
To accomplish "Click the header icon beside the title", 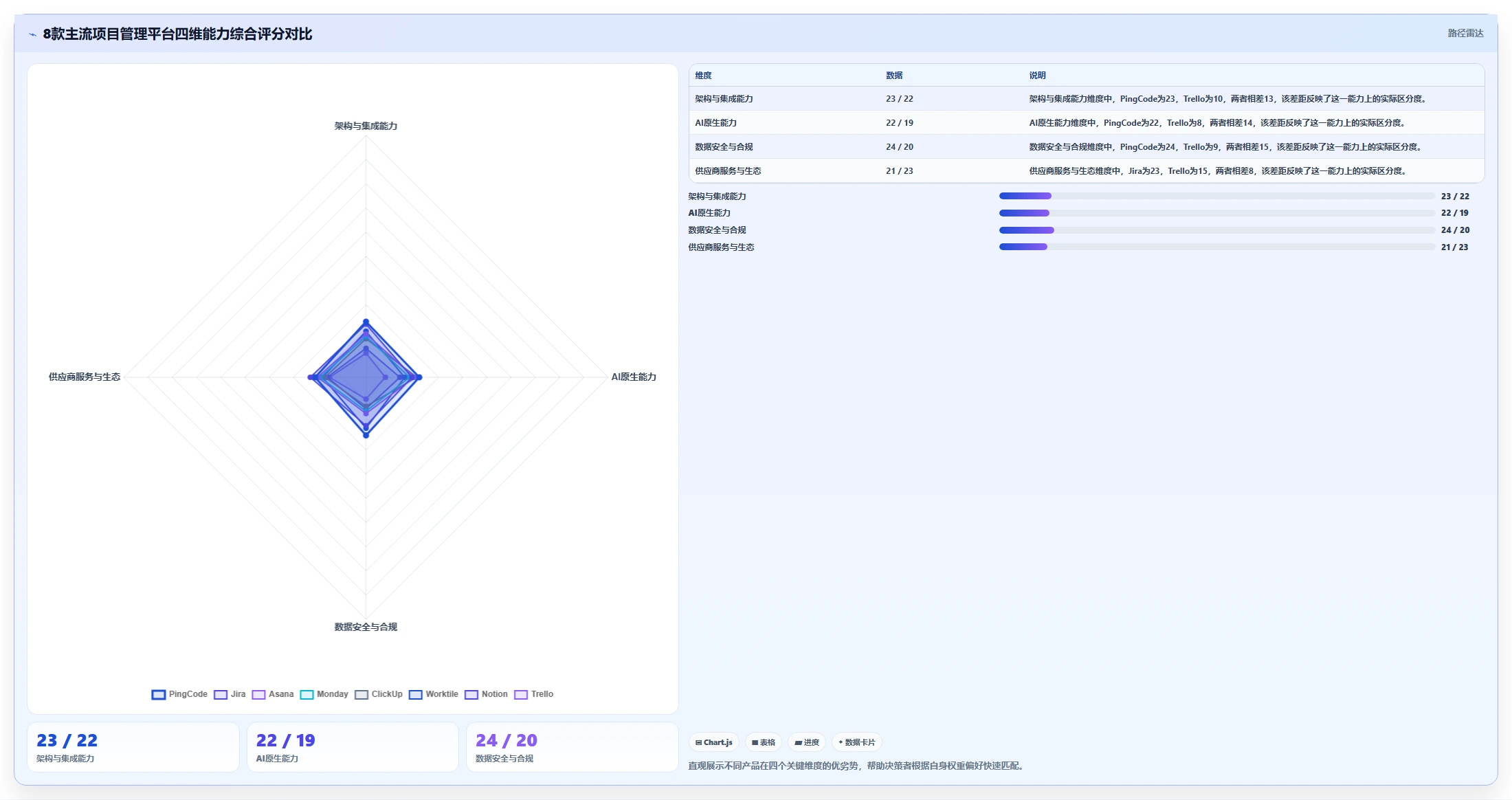I will click(33, 34).
